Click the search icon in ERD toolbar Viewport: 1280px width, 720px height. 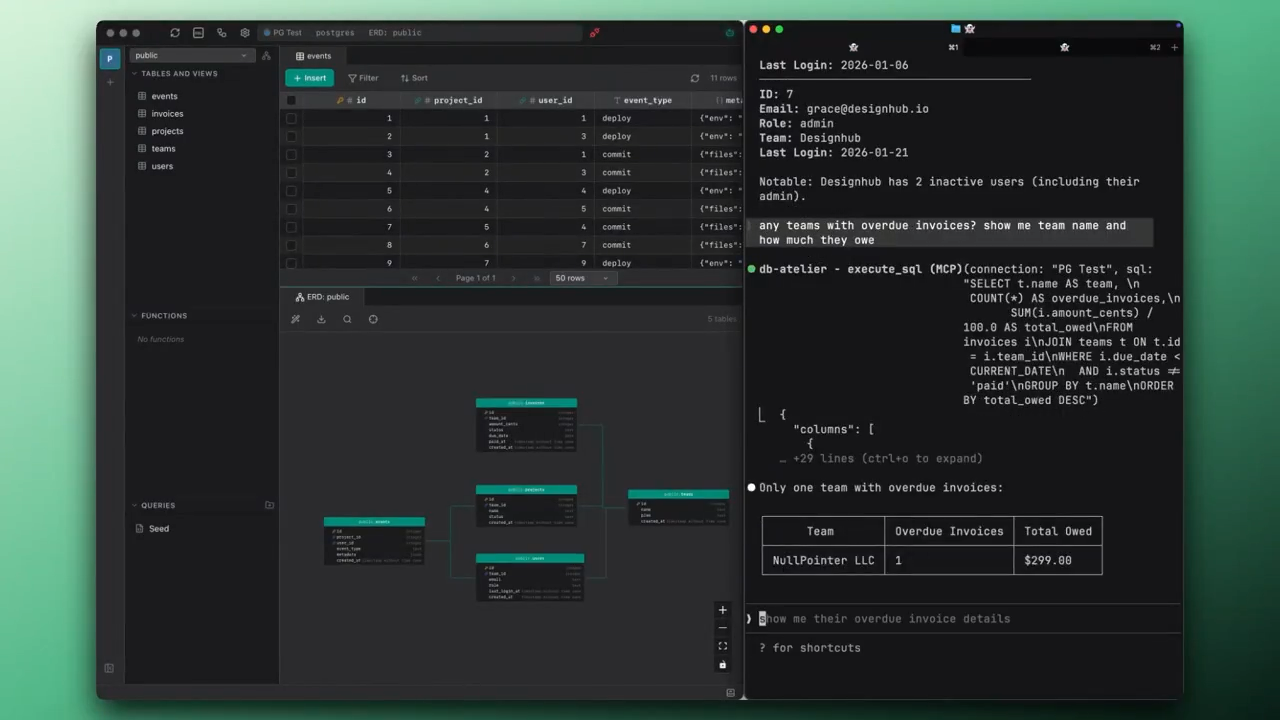click(347, 320)
